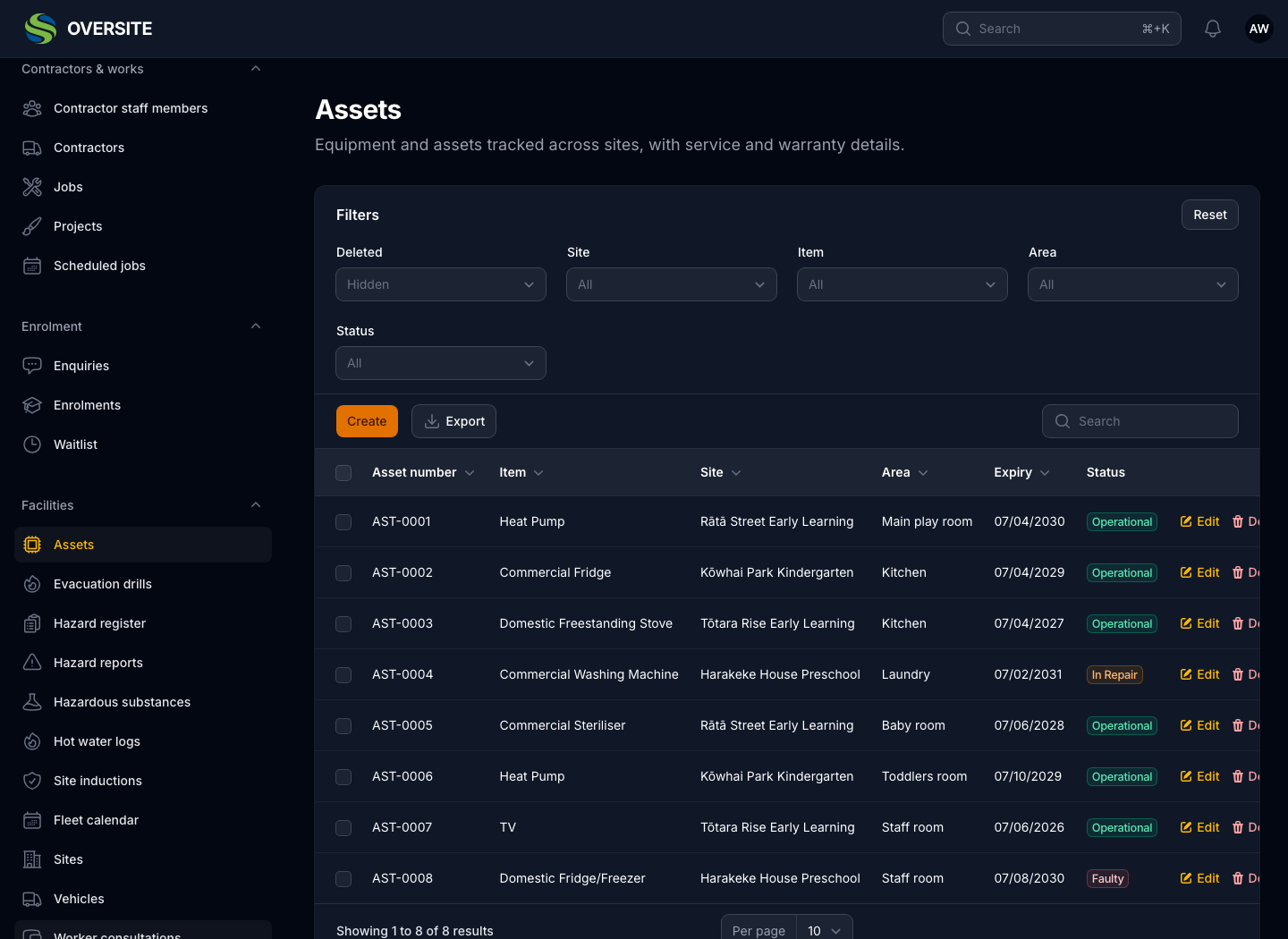Sort by Item column header
The image size is (1288, 939).
pyautogui.click(x=521, y=472)
